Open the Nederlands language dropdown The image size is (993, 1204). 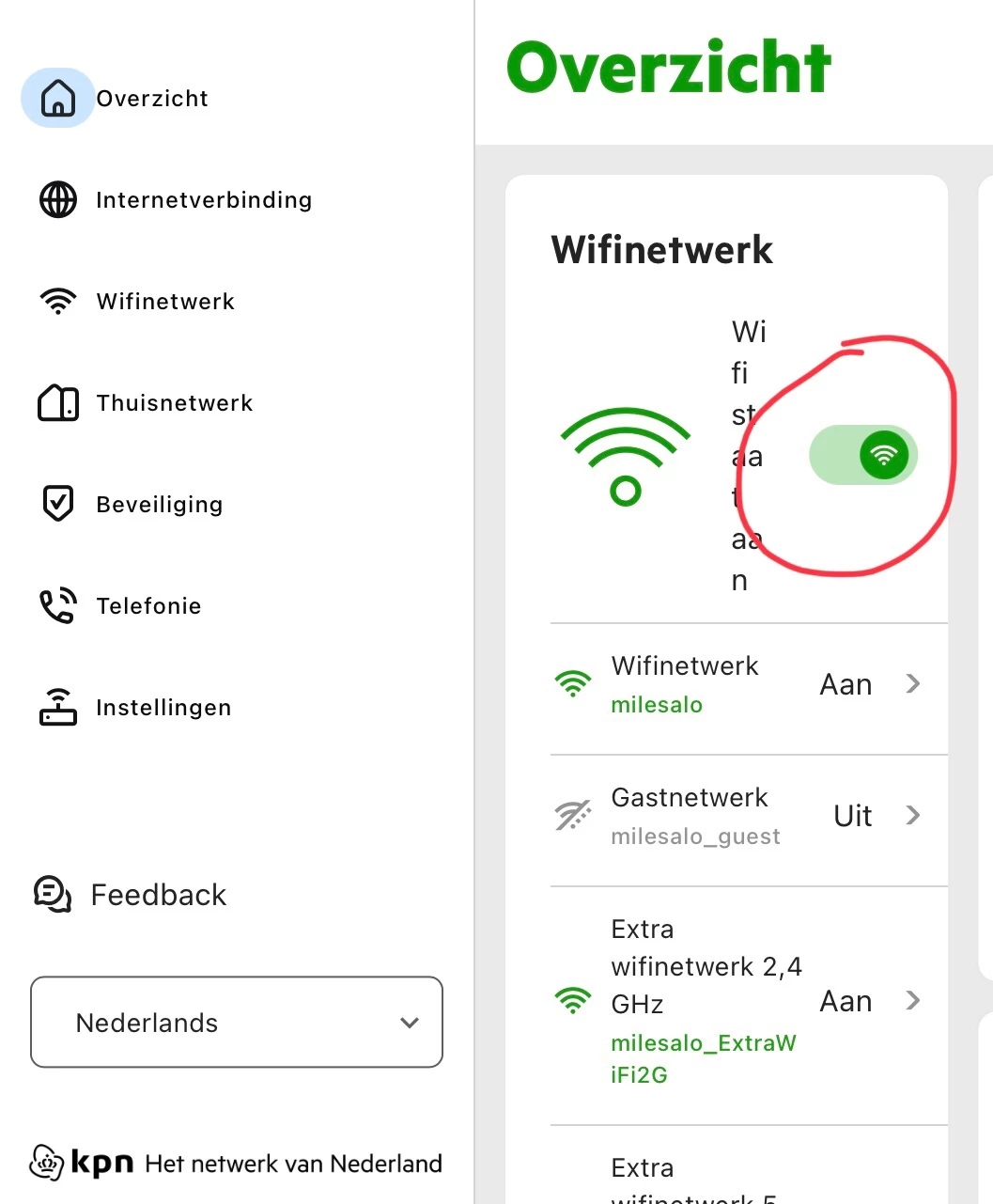(x=237, y=1023)
